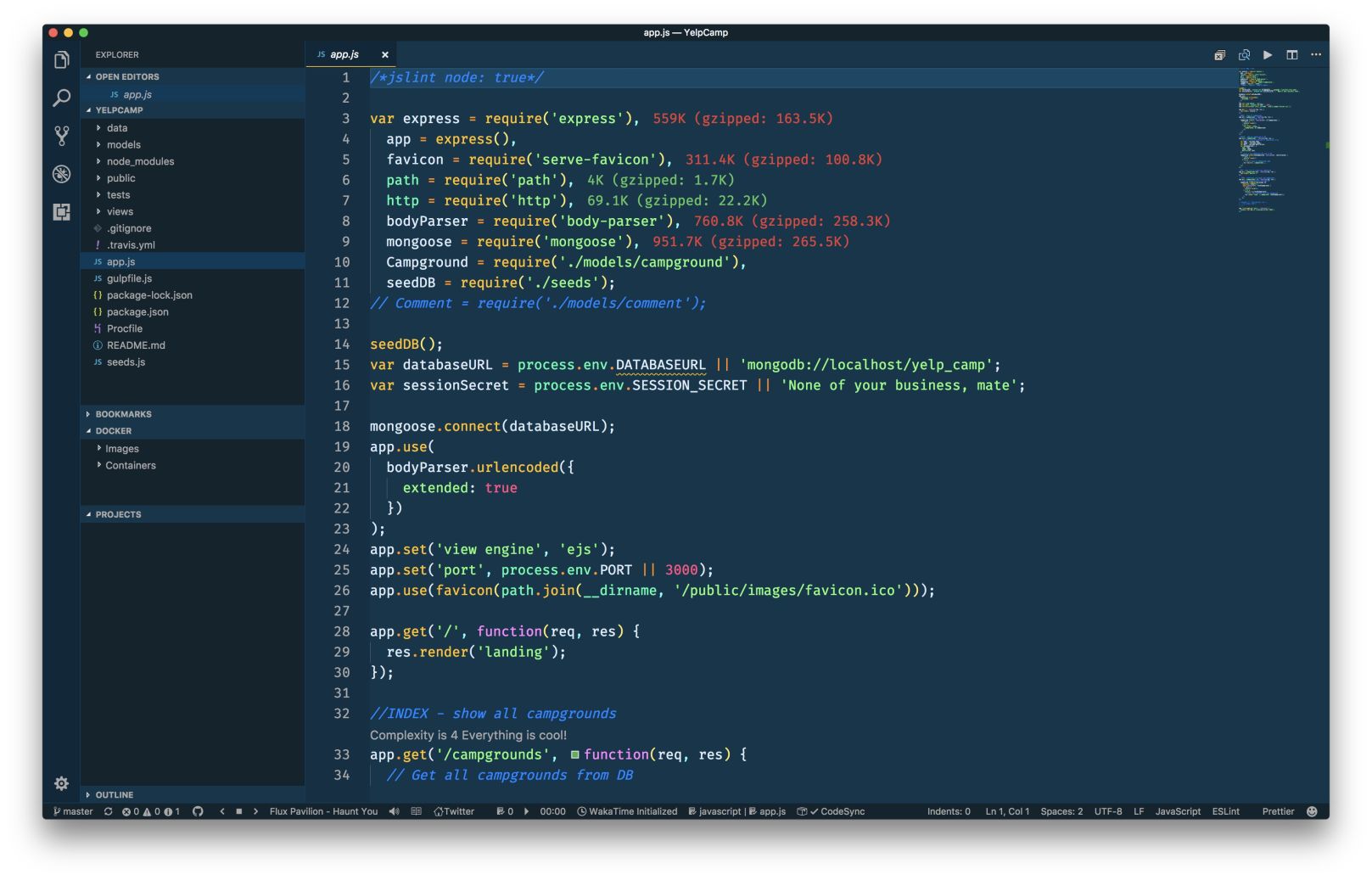1372x880 pixels.
Task: Change indentation via Spaces: 2
Action: coord(1061,811)
